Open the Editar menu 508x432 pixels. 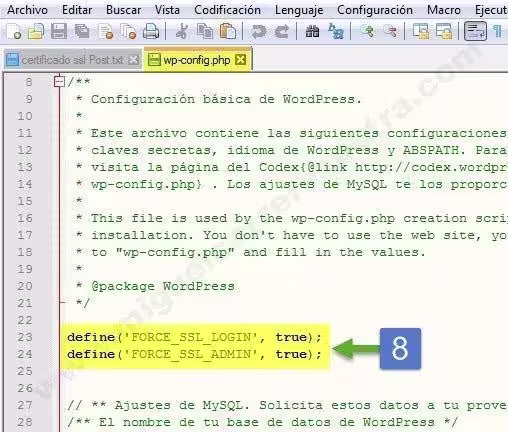click(x=77, y=10)
